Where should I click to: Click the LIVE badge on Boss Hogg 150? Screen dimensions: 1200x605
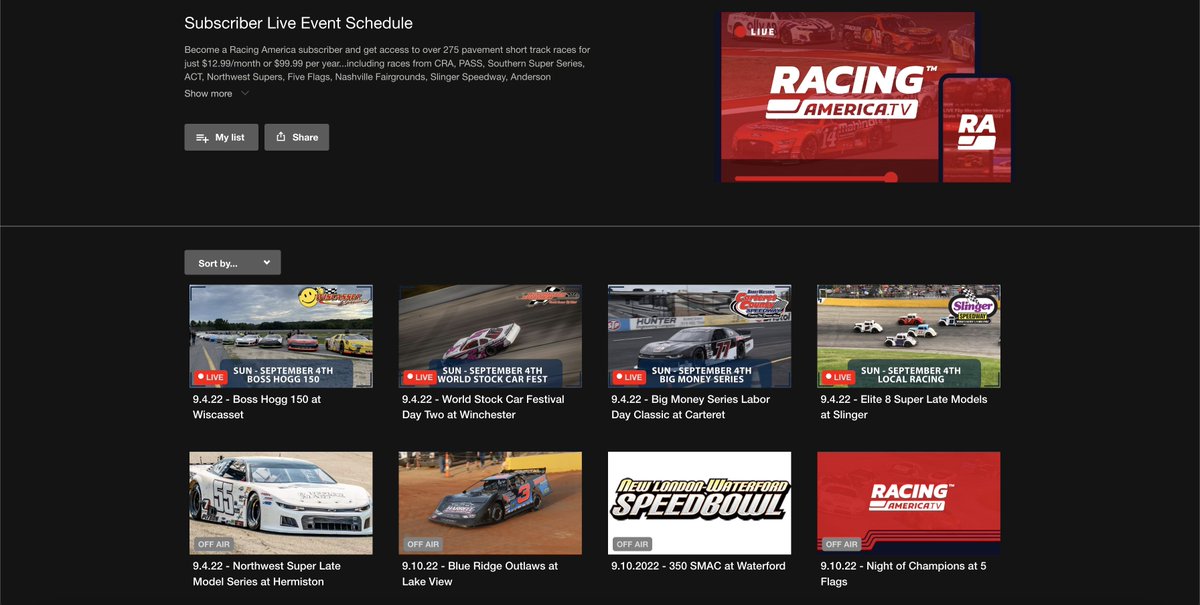210,377
